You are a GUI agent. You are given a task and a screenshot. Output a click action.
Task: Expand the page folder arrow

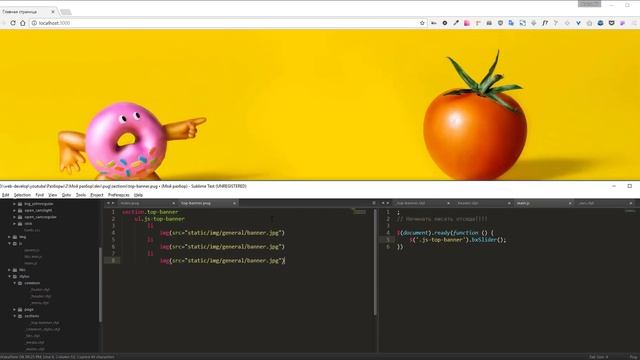15,309
